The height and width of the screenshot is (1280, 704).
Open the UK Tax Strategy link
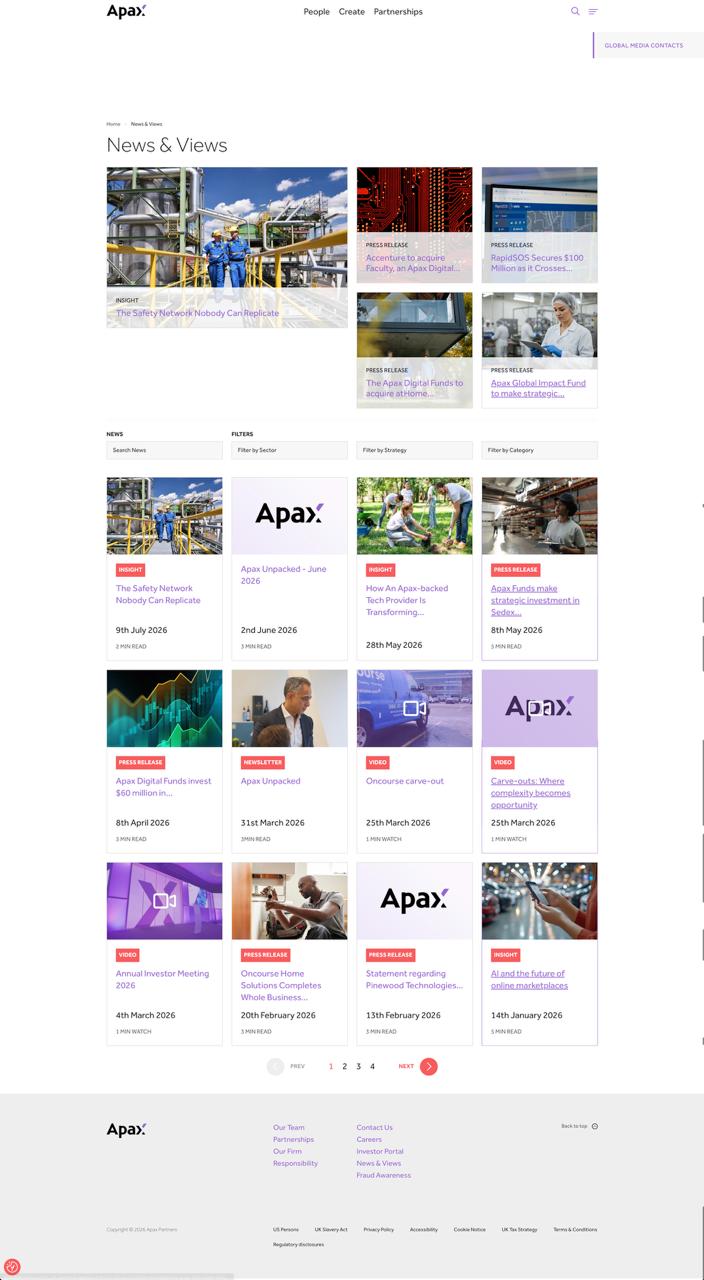[x=519, y=1229]
